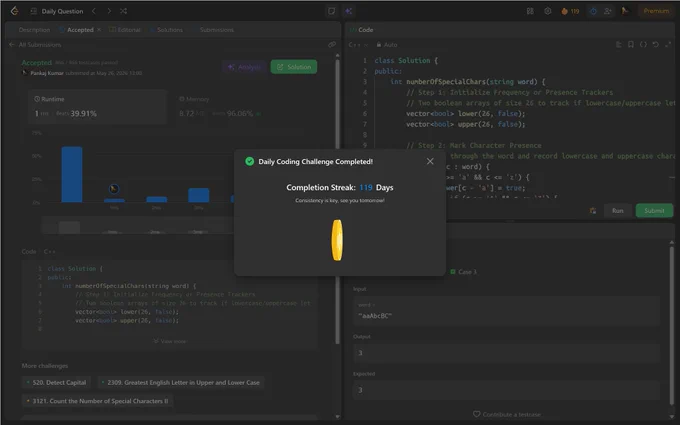Click the green Submit button
This screenshot has height=425, width=680.
(654, 211)
